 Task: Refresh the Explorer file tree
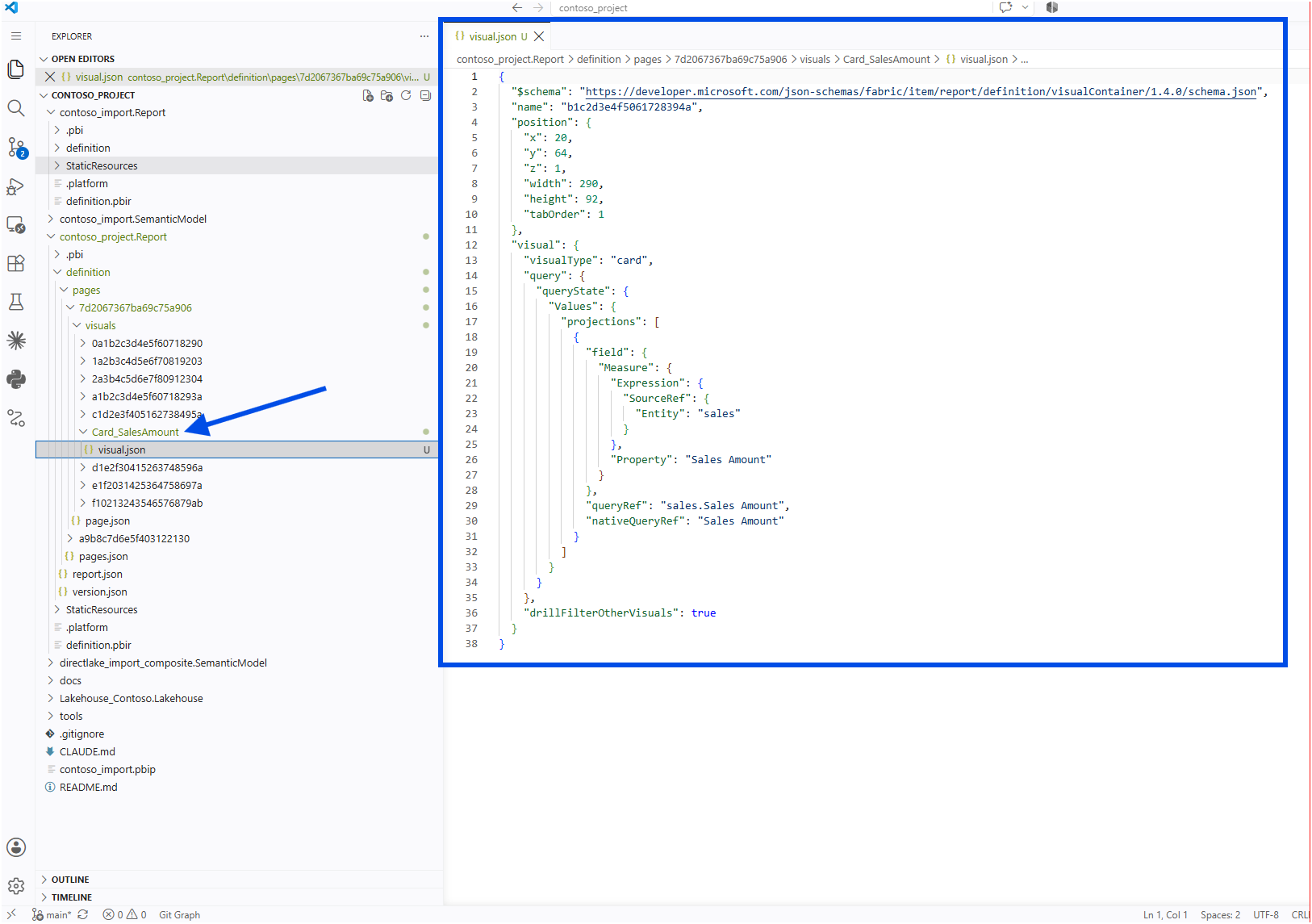(406, 95)
